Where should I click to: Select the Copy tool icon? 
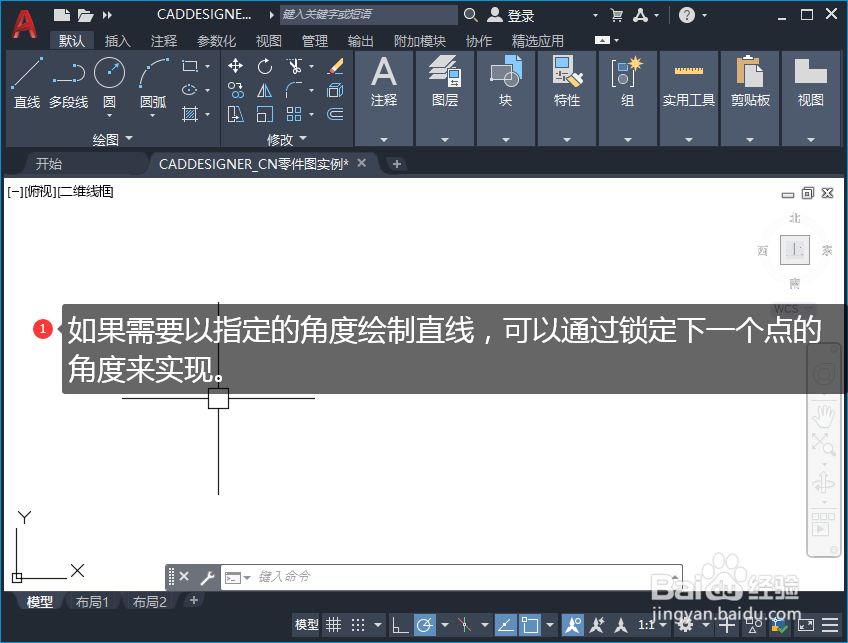coord(235,90)
